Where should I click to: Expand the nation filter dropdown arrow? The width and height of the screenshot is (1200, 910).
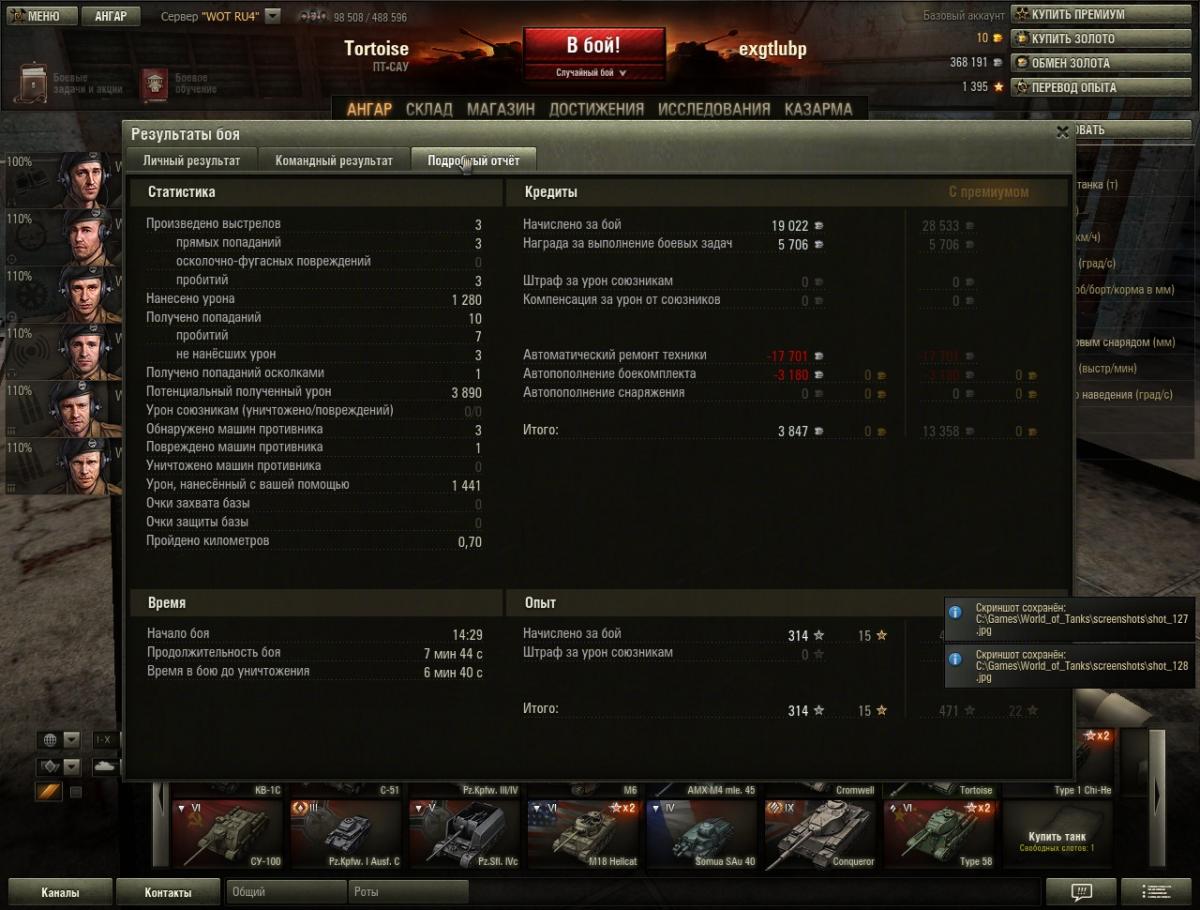pos(71,740)
